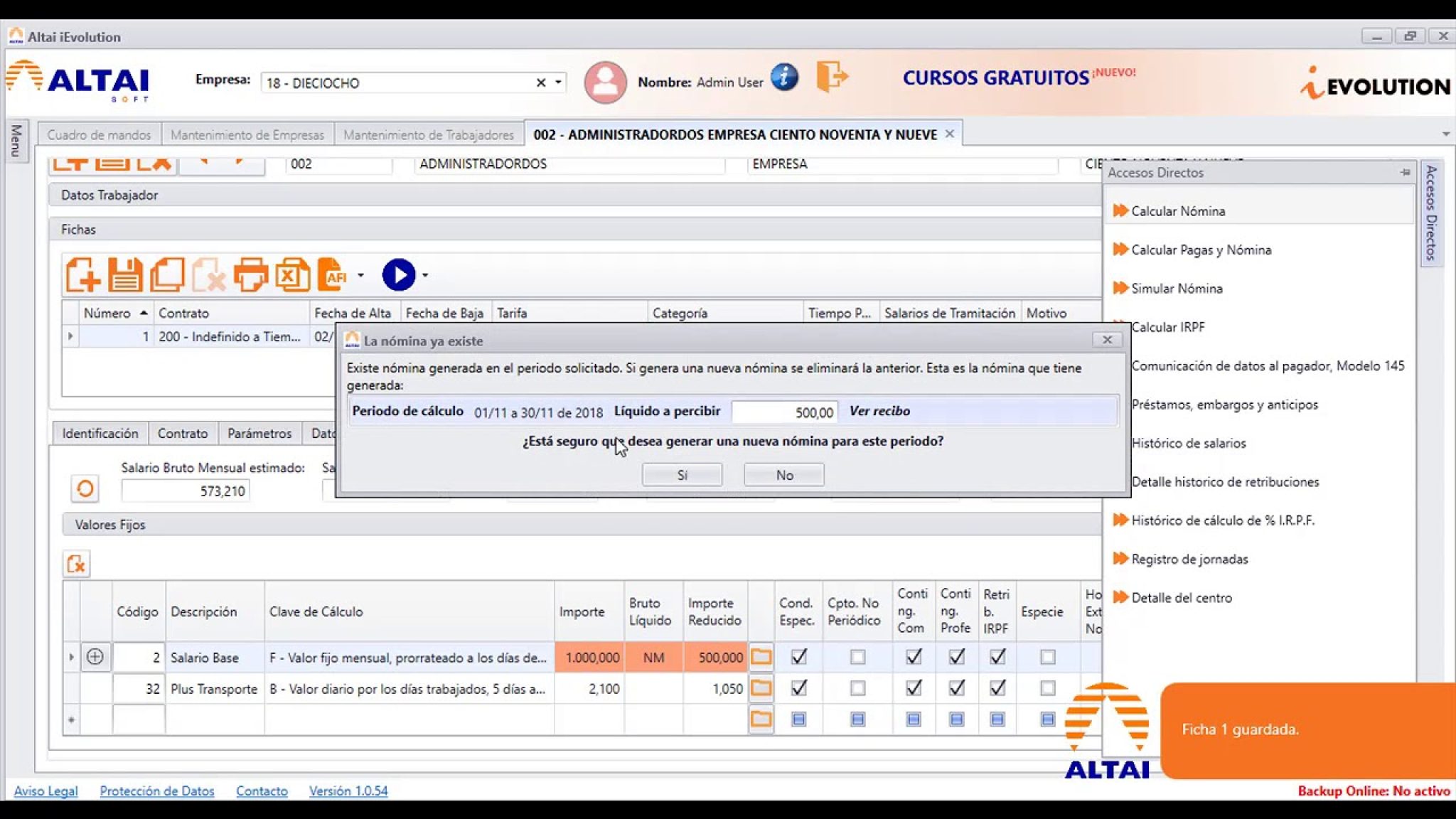Click the Salario Bruto Mensual estimado field
This screenshot has height=819, width=1456.
point(186,491)
